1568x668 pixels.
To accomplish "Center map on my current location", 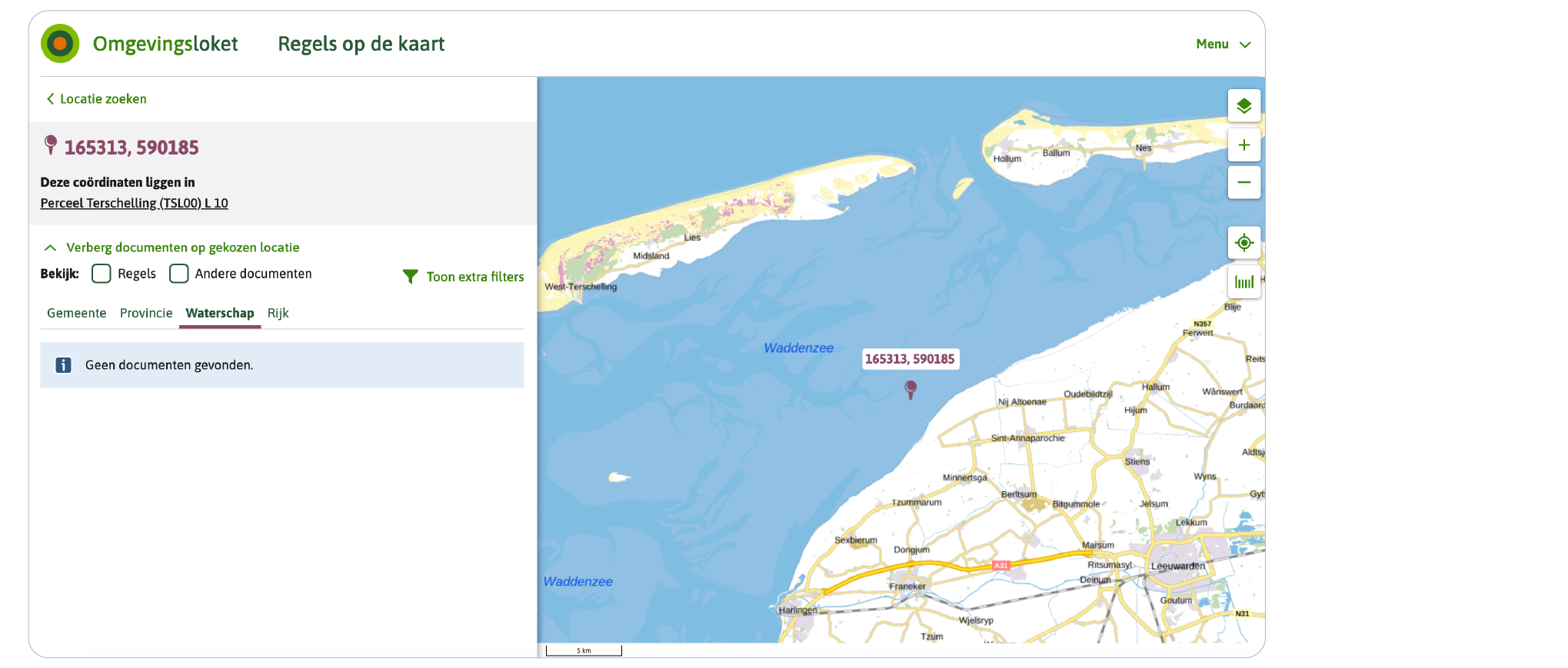I will pyautogui.click(x=1243, y=243).
